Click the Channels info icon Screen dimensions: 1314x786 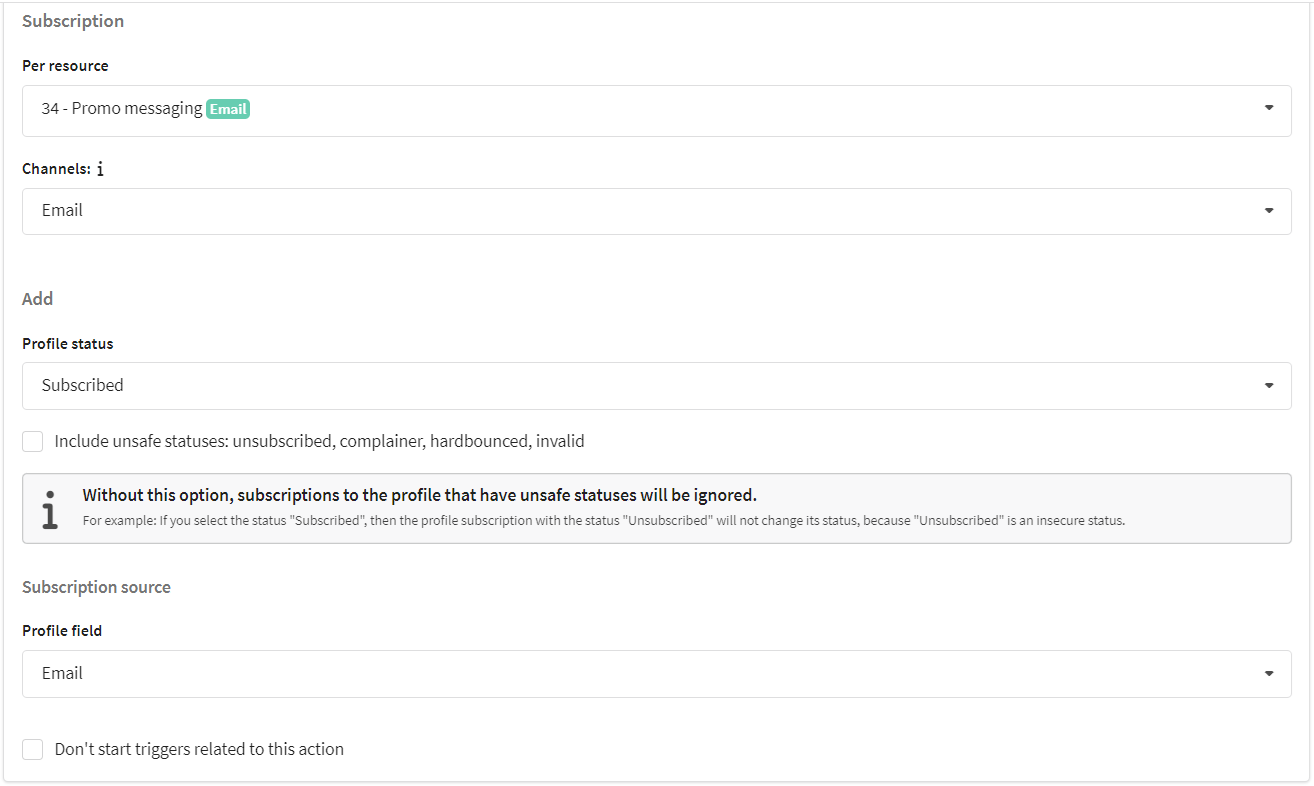point(100,169)
